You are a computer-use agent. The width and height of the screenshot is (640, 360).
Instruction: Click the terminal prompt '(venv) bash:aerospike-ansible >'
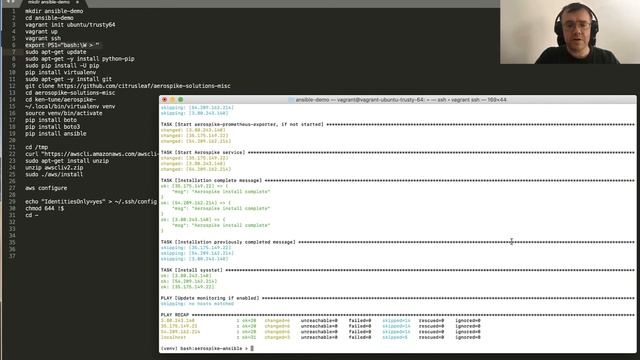(x=204, y=349)
